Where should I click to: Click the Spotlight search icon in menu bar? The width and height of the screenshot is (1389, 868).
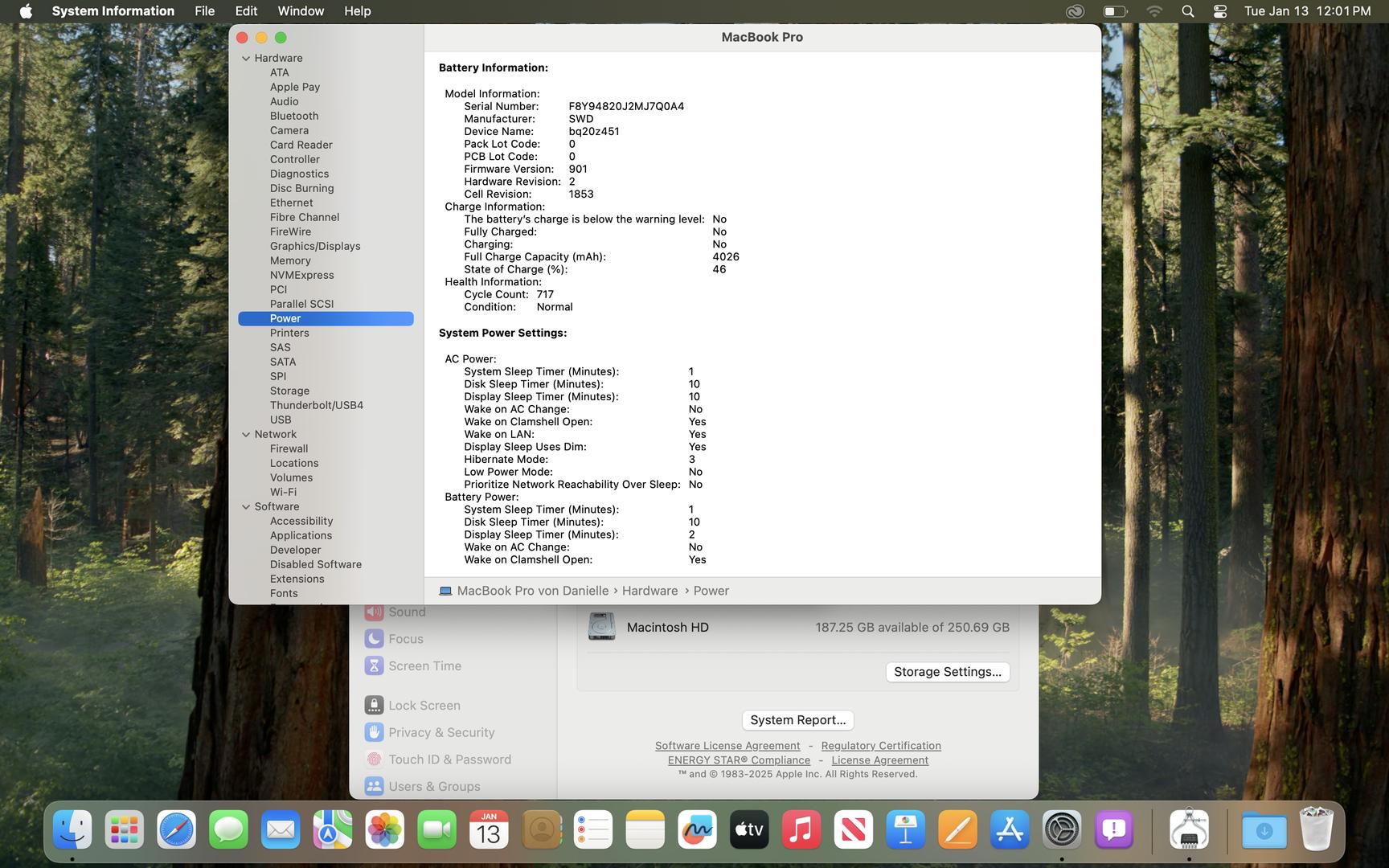point(1187,11)
